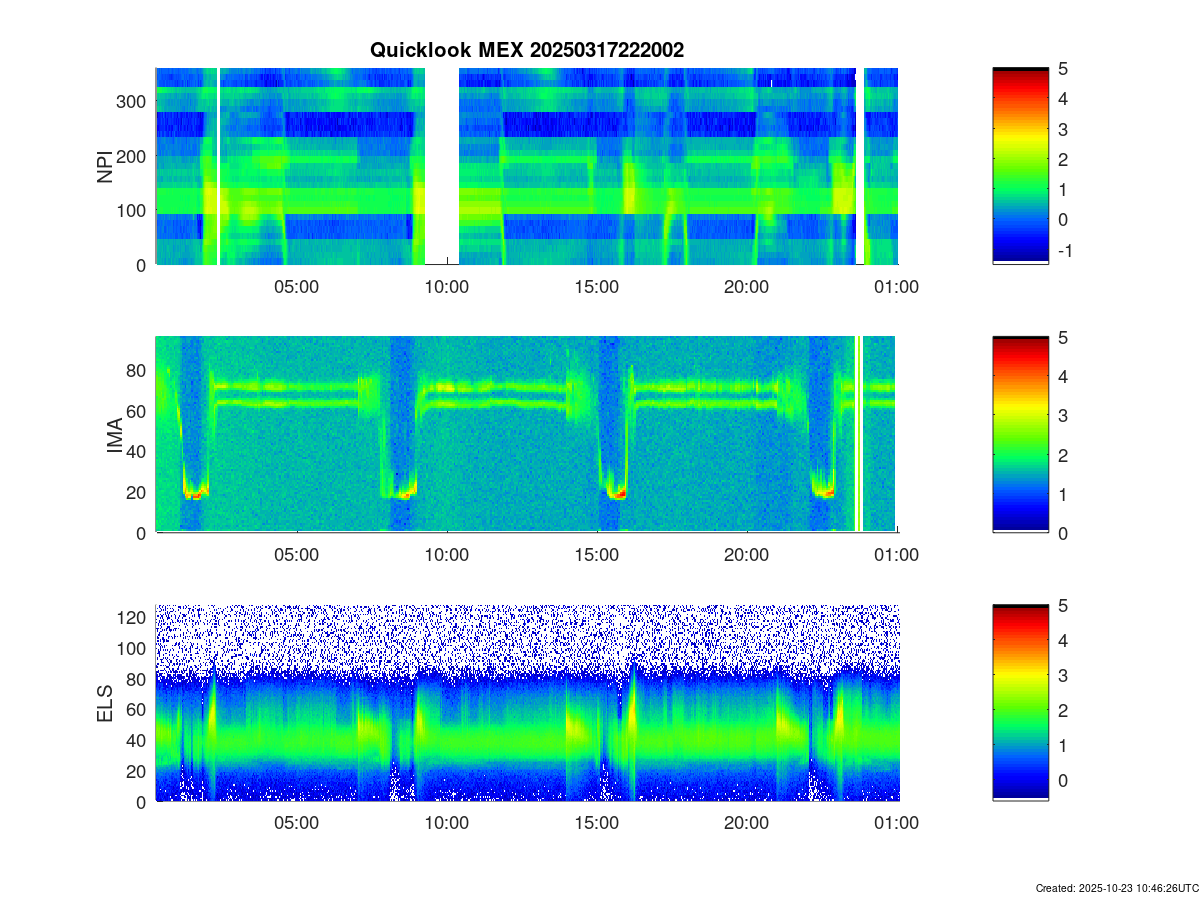
Task: Click the Created timestamp text at bottom right
Action: tap(1116, 888)
